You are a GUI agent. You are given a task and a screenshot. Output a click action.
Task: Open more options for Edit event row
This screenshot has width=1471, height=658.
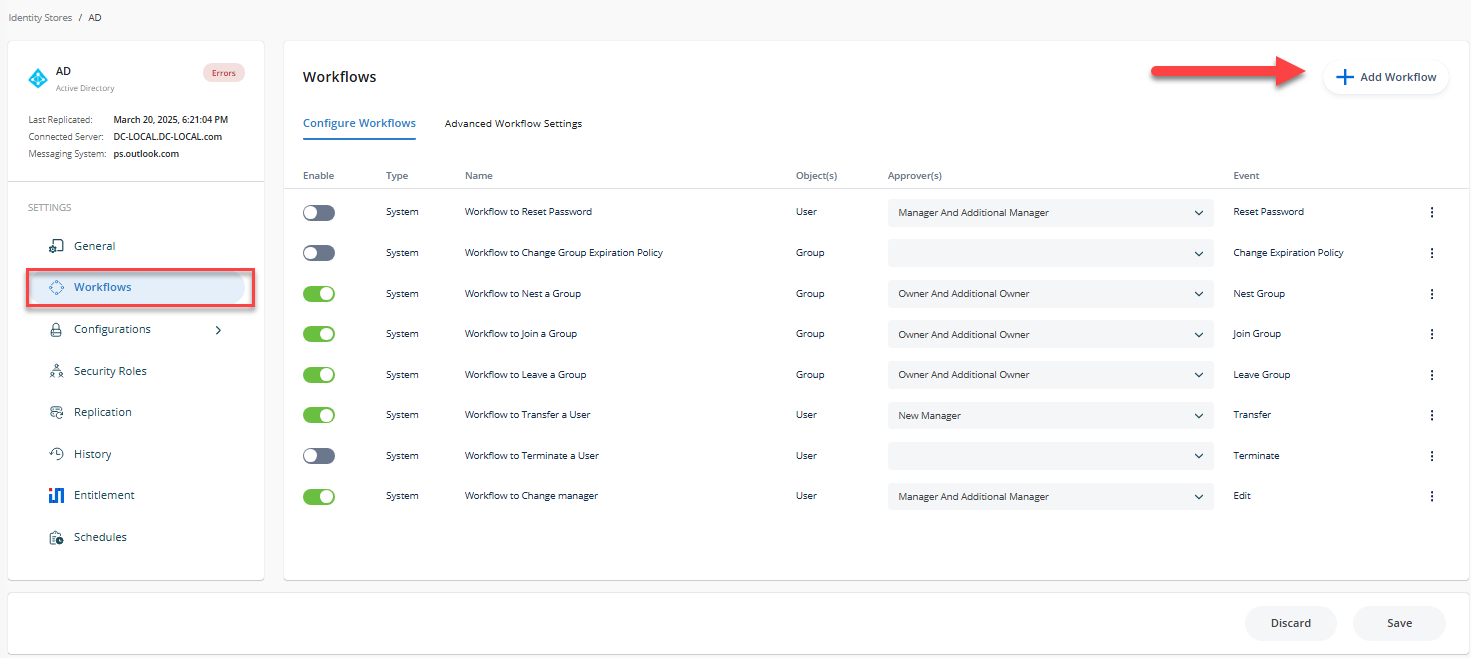(1432, 496)
